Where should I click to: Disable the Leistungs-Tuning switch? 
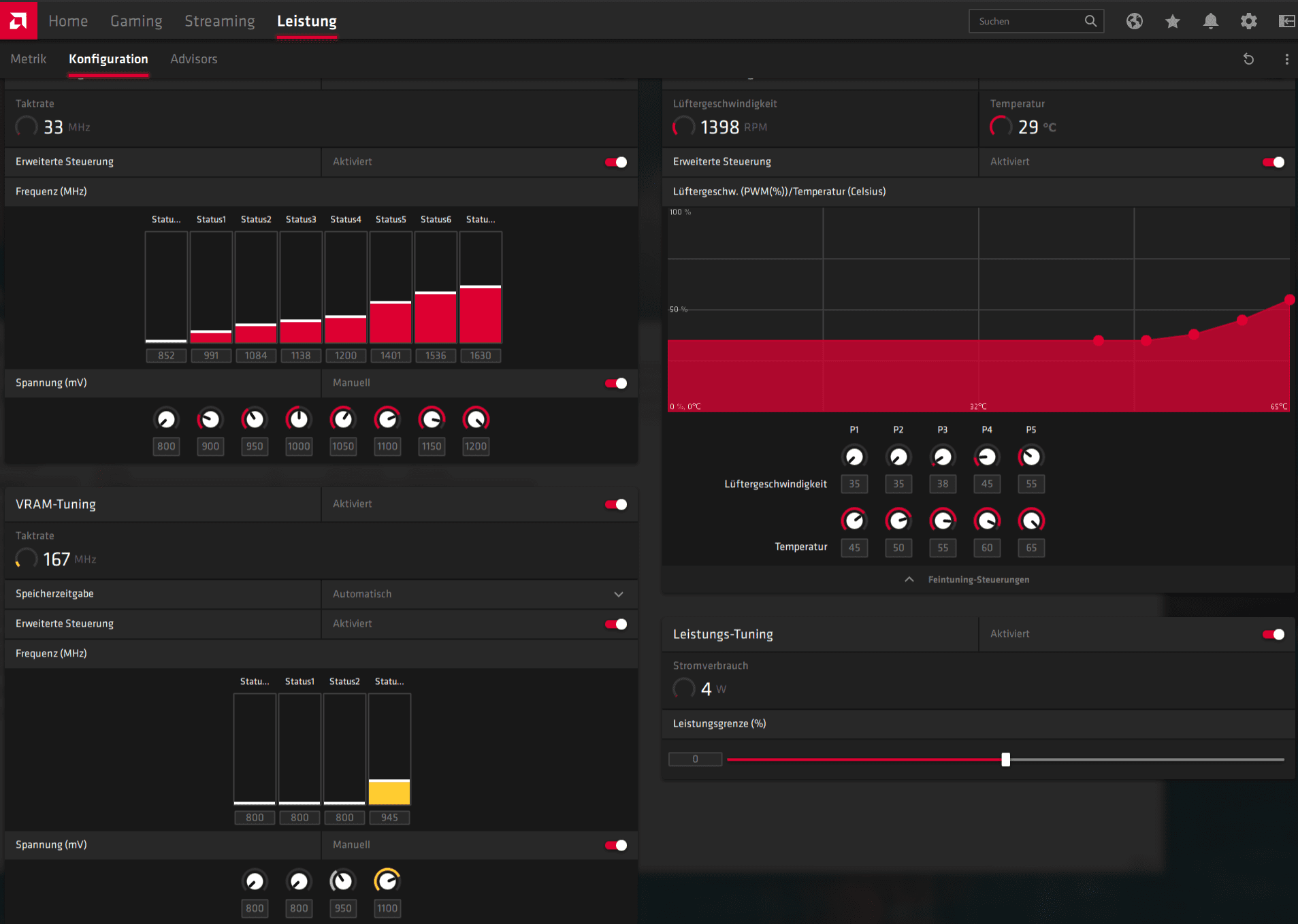1273,634
